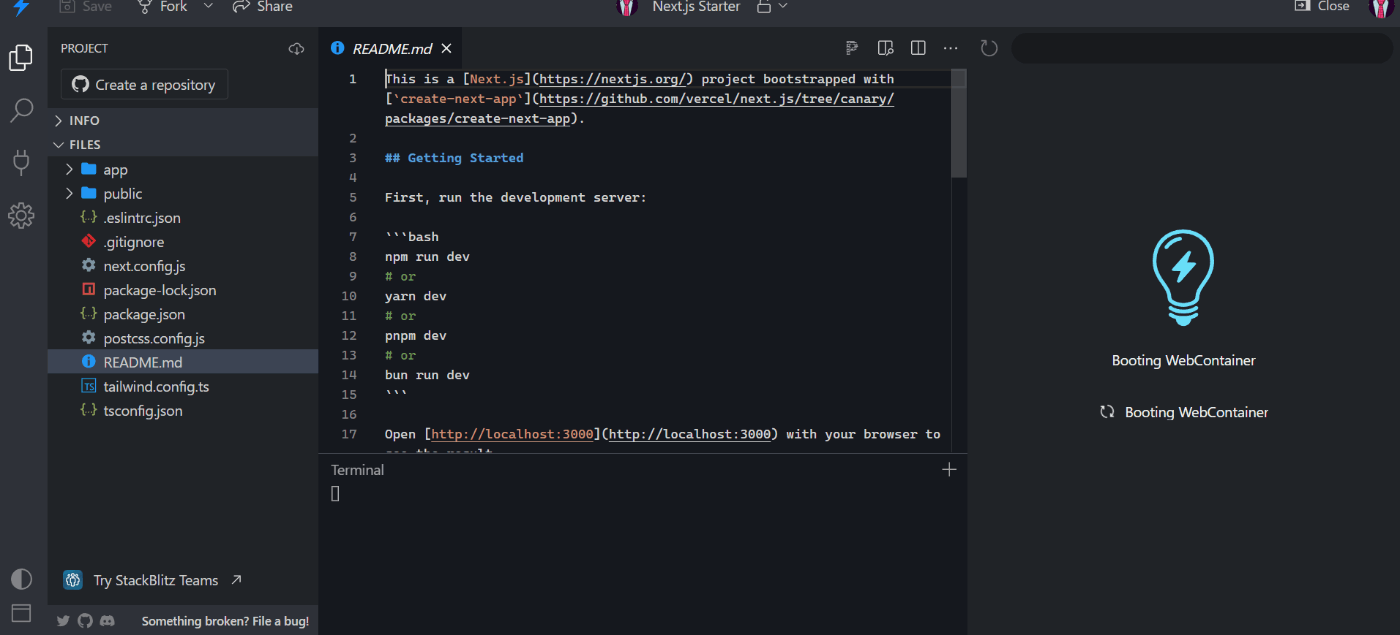The image size is (1400, 635).
Task: Click the user avatar at top right
Action: click(1380, 7)
